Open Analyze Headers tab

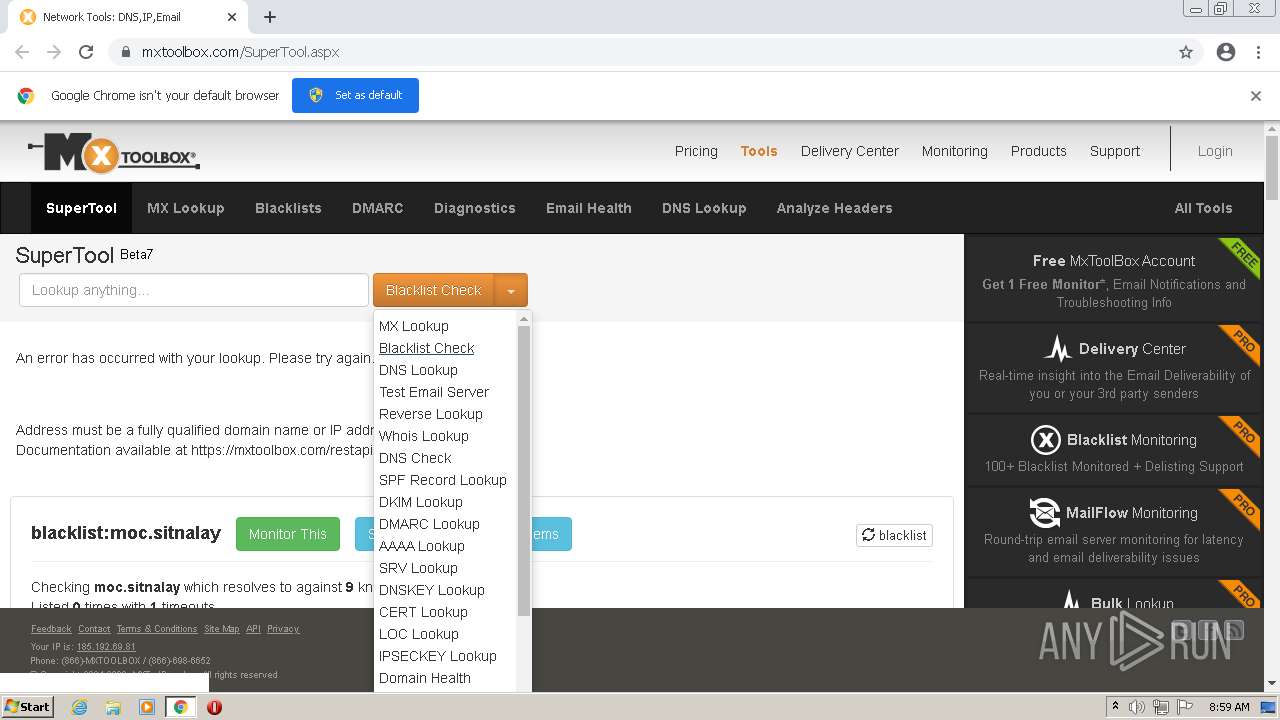coord(835,208)
